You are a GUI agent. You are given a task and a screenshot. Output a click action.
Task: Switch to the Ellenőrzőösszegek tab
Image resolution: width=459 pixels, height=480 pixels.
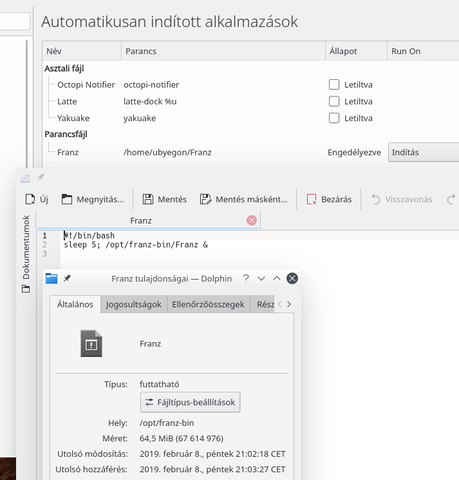tap(208, 304)
